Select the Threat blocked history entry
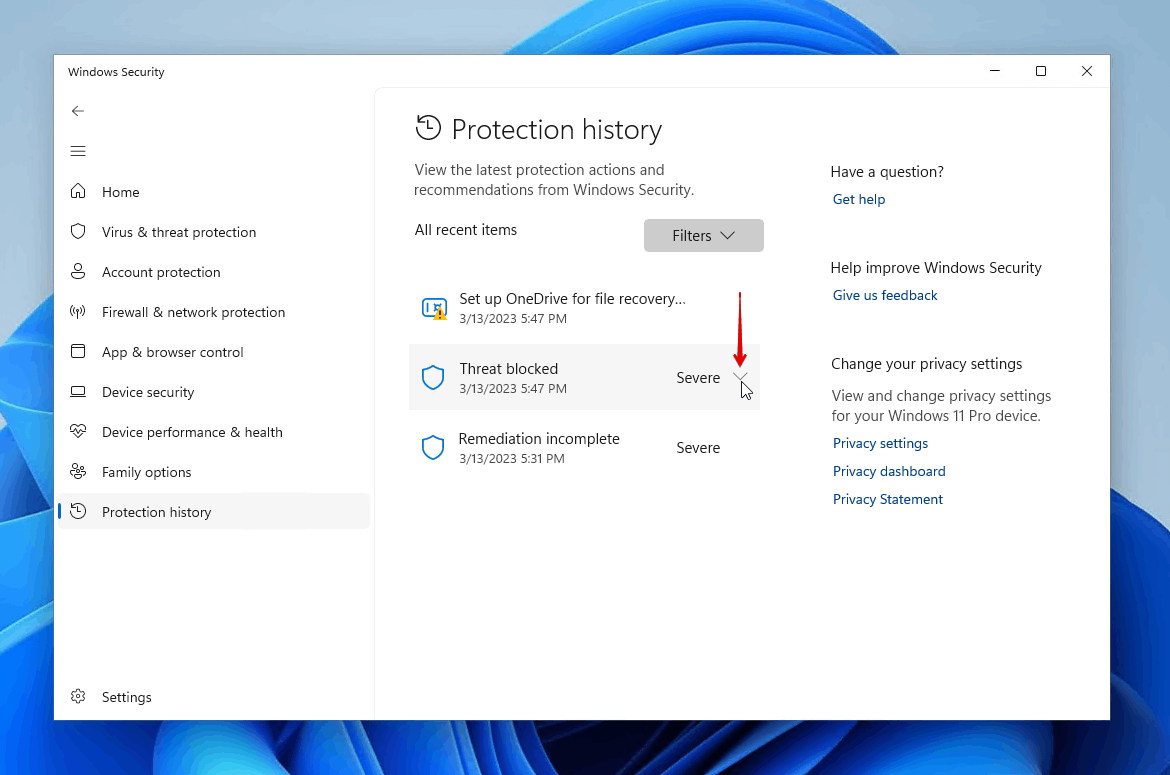Viewport: 1170px width, 775px height. tap(584, 377)
